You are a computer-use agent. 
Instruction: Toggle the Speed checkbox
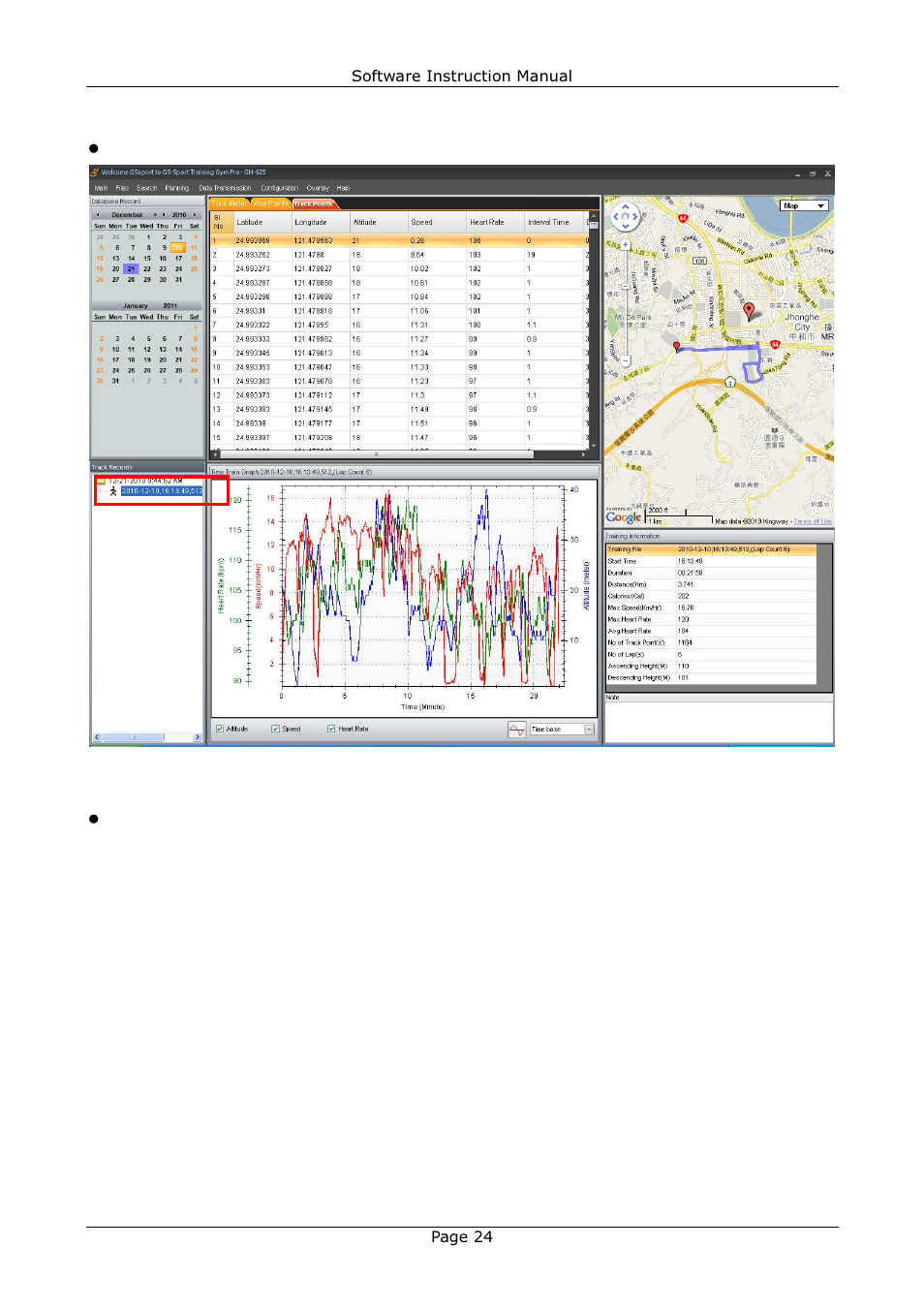pos(275,729)
